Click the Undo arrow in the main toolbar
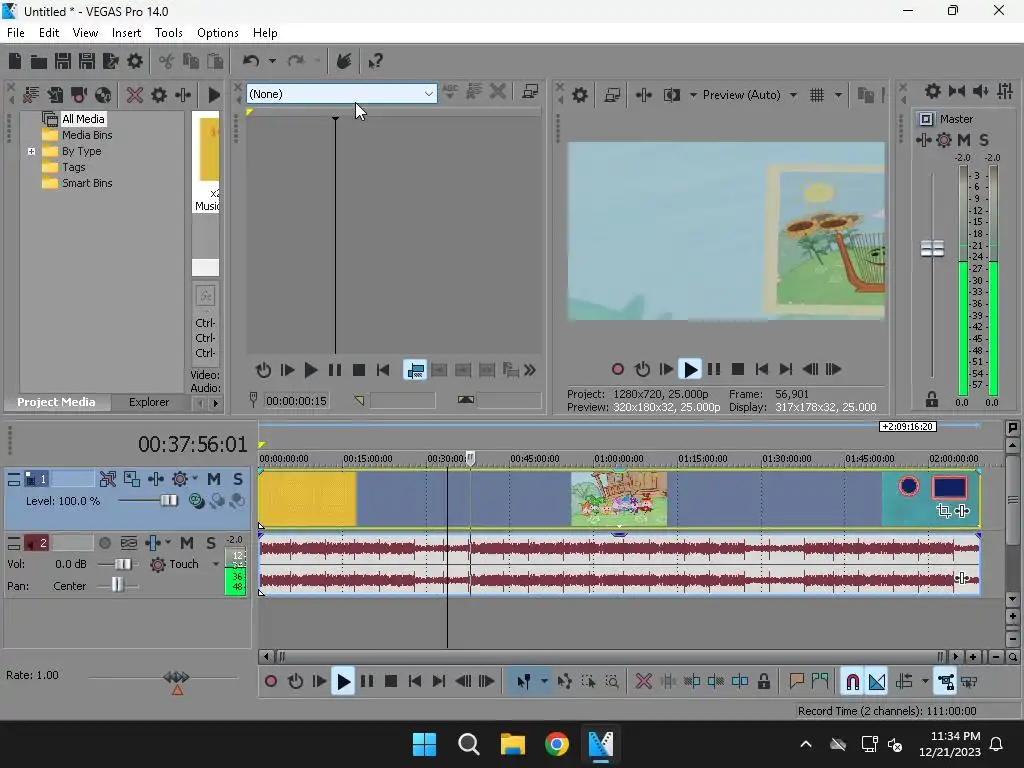Image resolution: width=1024 pixels, height=768 pixels. 251,61
